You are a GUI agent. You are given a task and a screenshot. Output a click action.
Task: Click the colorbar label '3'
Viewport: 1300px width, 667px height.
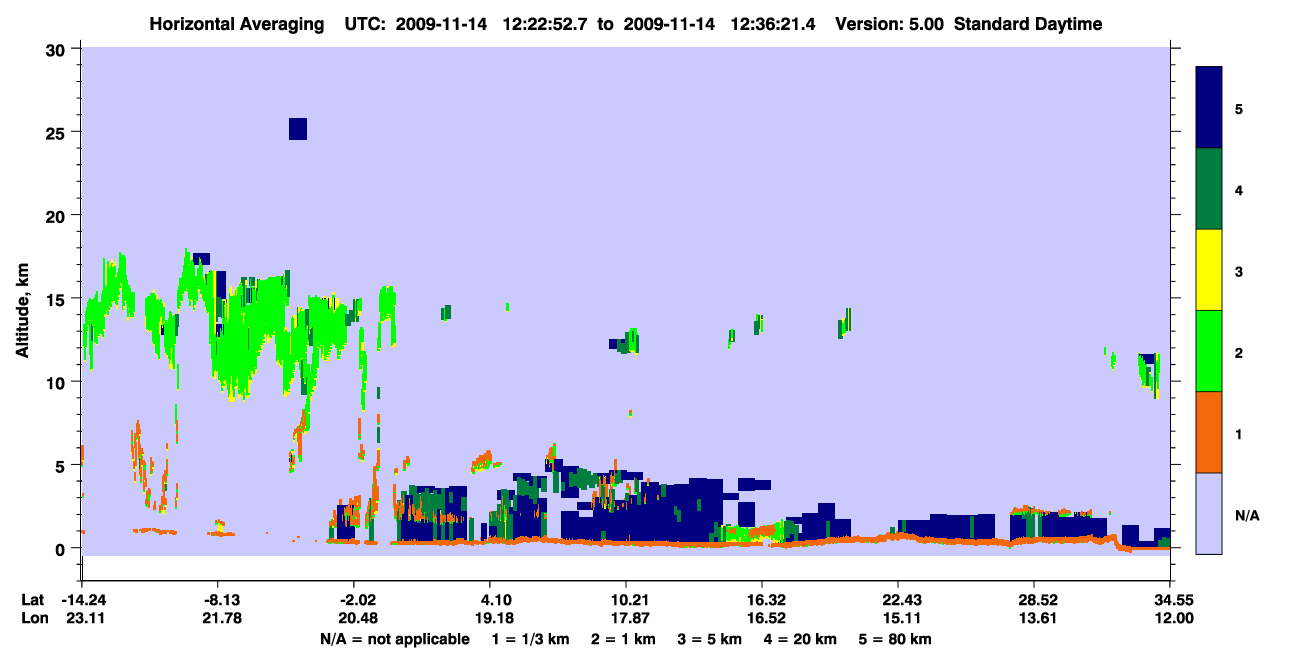[1239, 270]
